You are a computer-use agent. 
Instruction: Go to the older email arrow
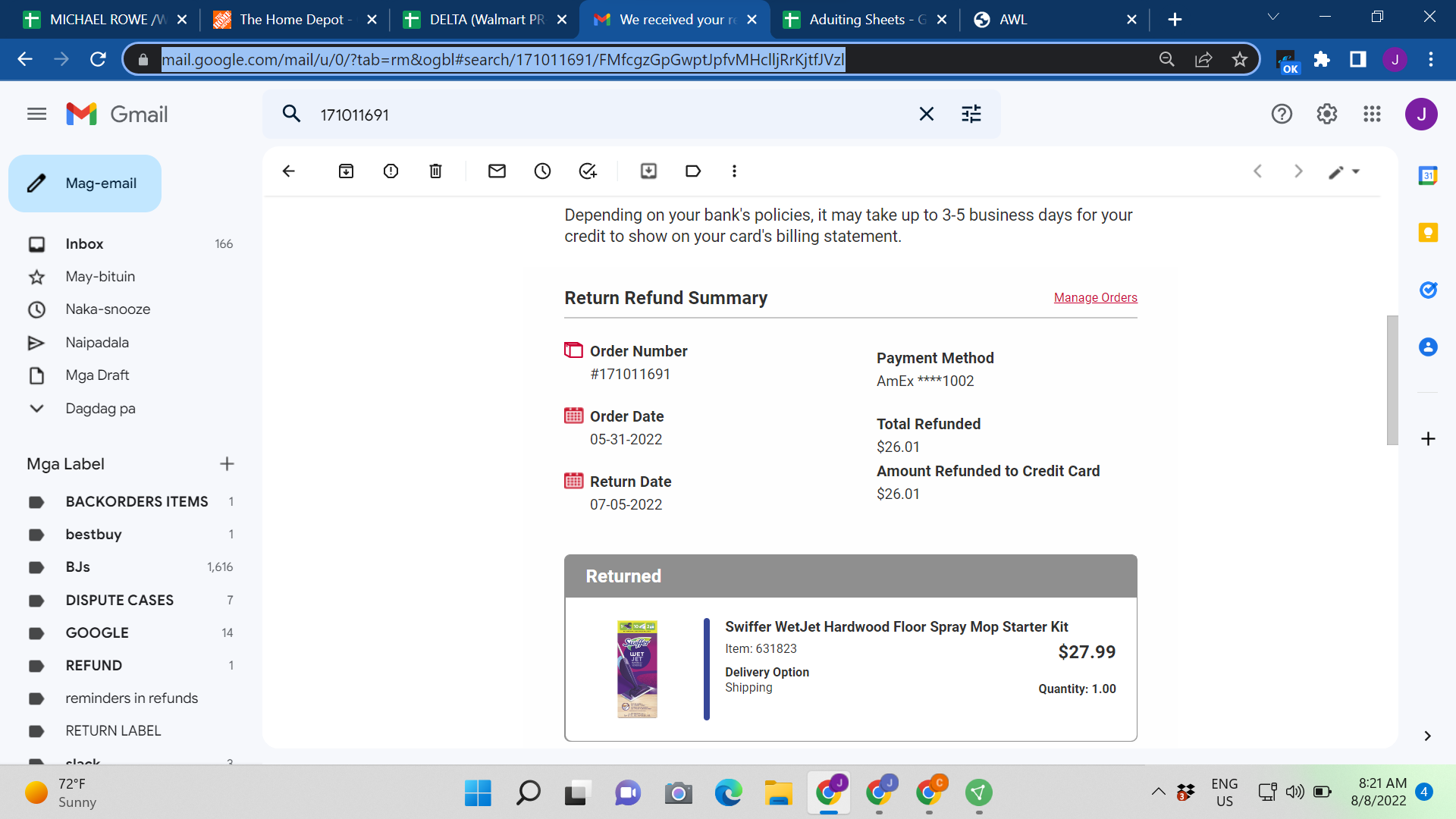(1298, 171)
